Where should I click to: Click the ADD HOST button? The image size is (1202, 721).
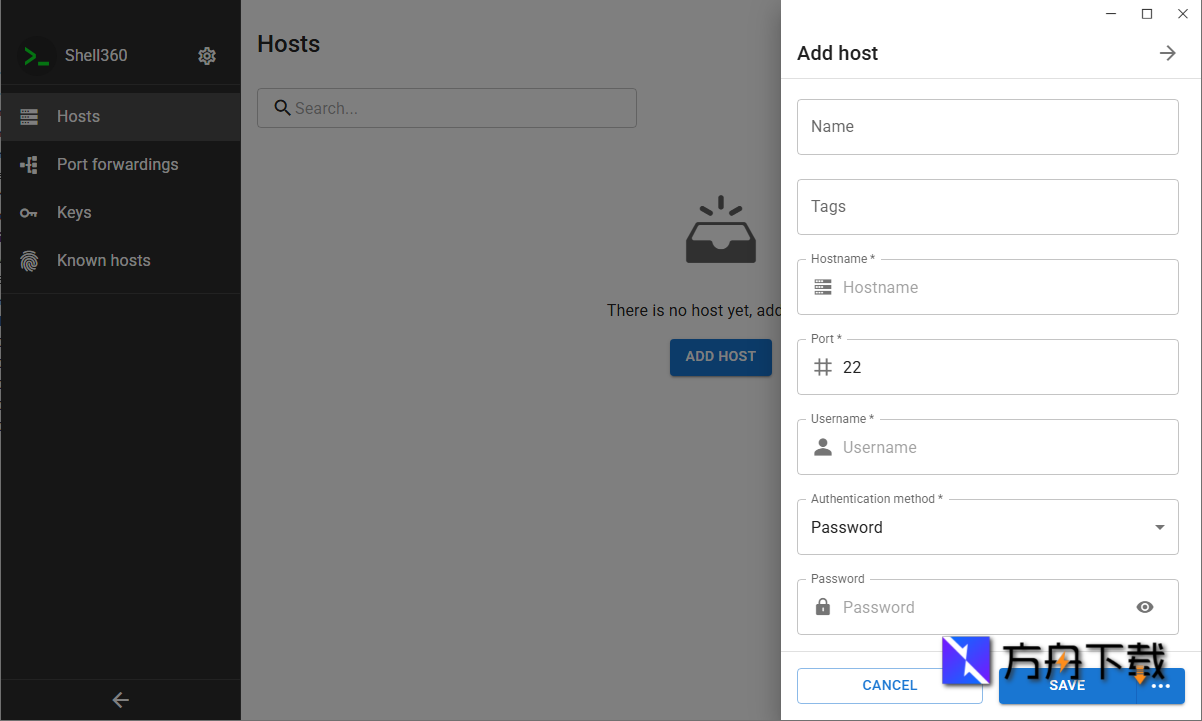point(720,357)
